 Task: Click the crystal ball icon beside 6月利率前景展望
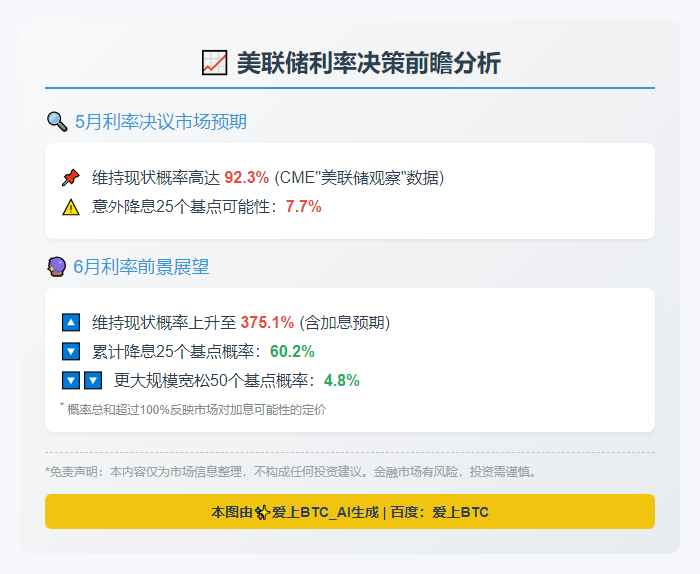coord(57,267)
